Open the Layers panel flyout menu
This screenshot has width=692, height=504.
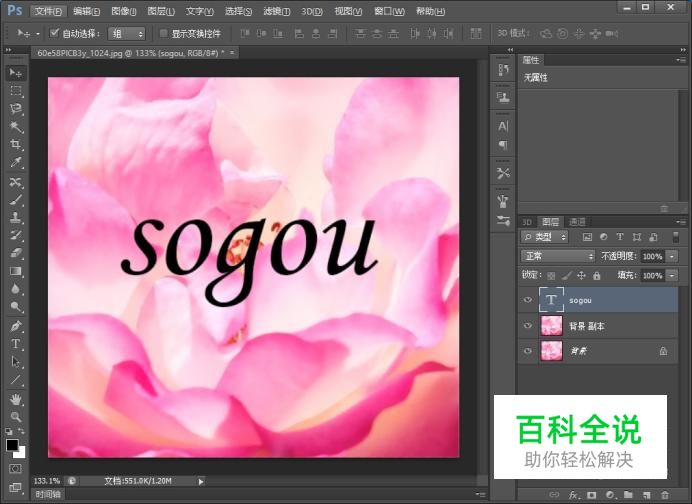(681, 222)
